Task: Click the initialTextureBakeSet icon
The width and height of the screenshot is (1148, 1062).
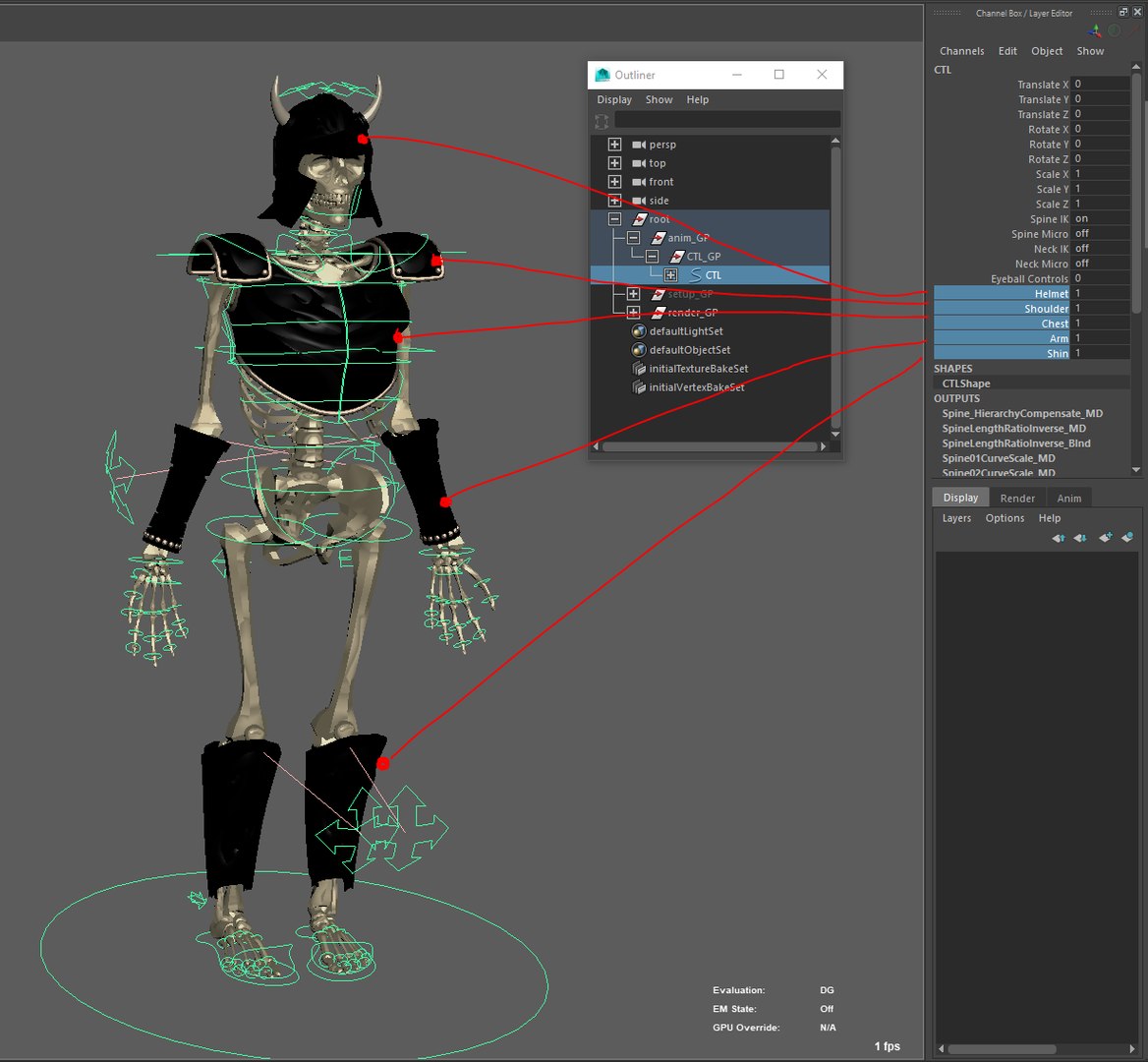Action: pyautogui.click(x=639, y=369)
